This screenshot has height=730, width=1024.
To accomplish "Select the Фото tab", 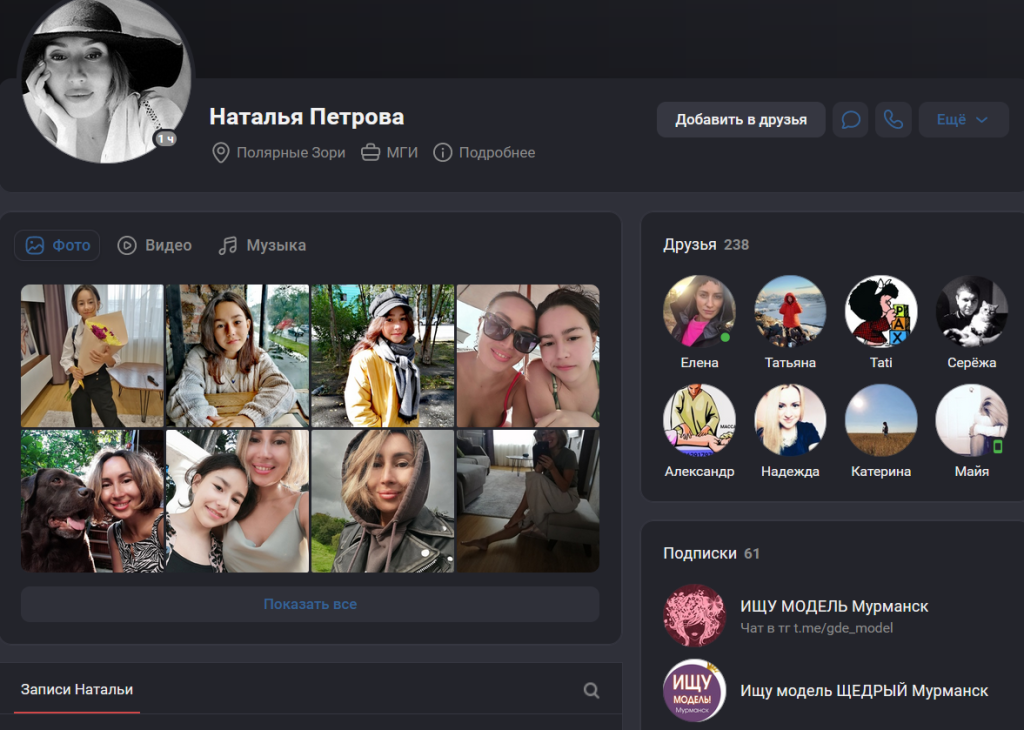I will (57, 246).
